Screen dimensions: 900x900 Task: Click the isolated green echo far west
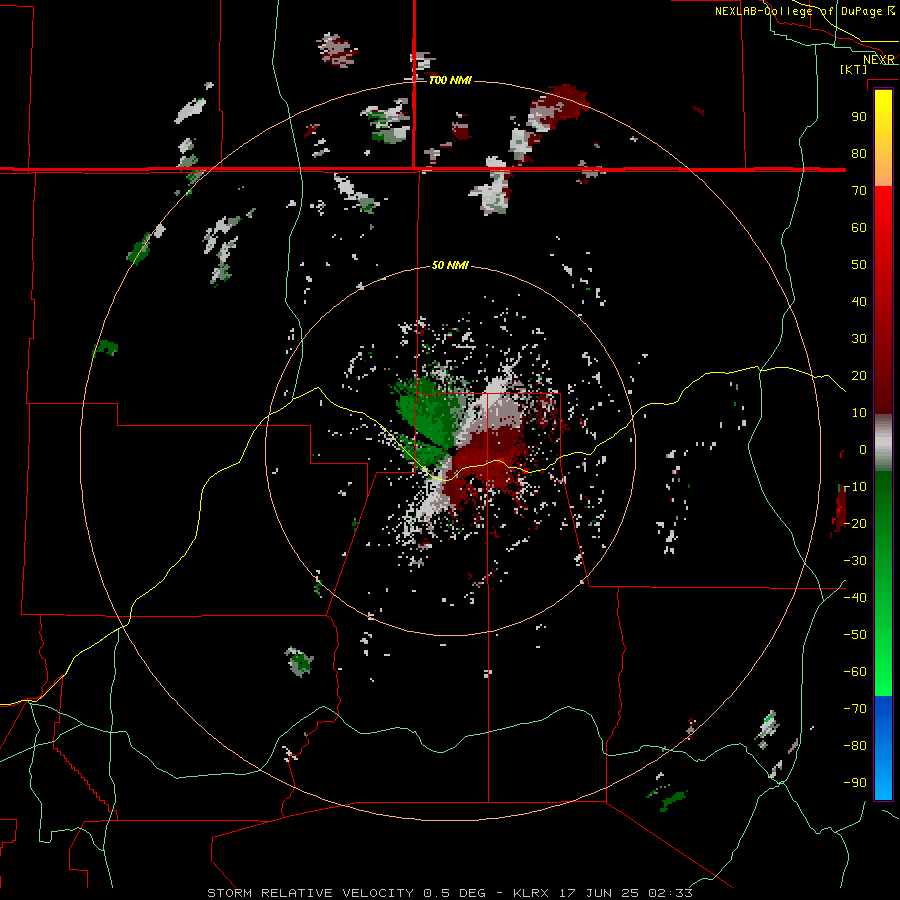(x=106, y=347)
